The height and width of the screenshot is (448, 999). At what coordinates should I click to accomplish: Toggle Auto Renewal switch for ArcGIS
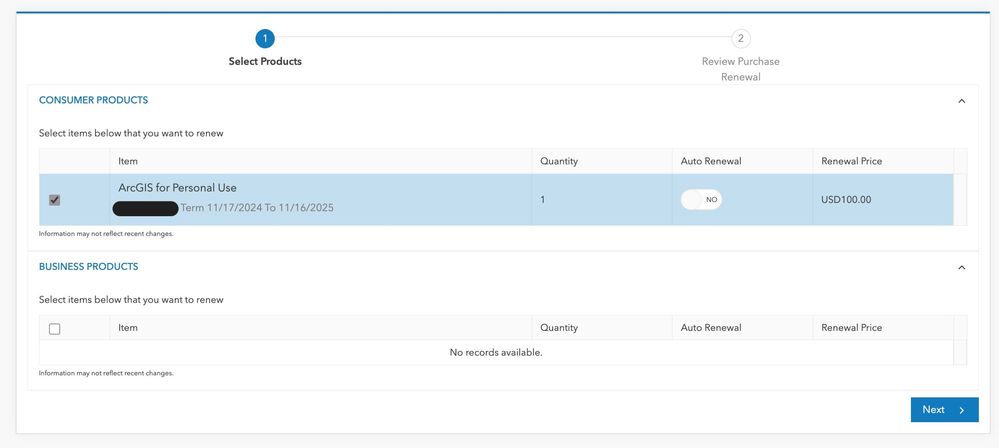point(701,200)
